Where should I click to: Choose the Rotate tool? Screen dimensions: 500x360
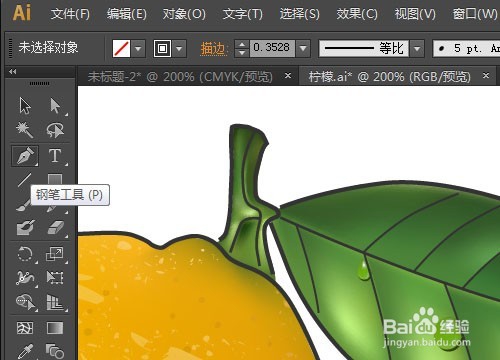[x=25, y=254]
